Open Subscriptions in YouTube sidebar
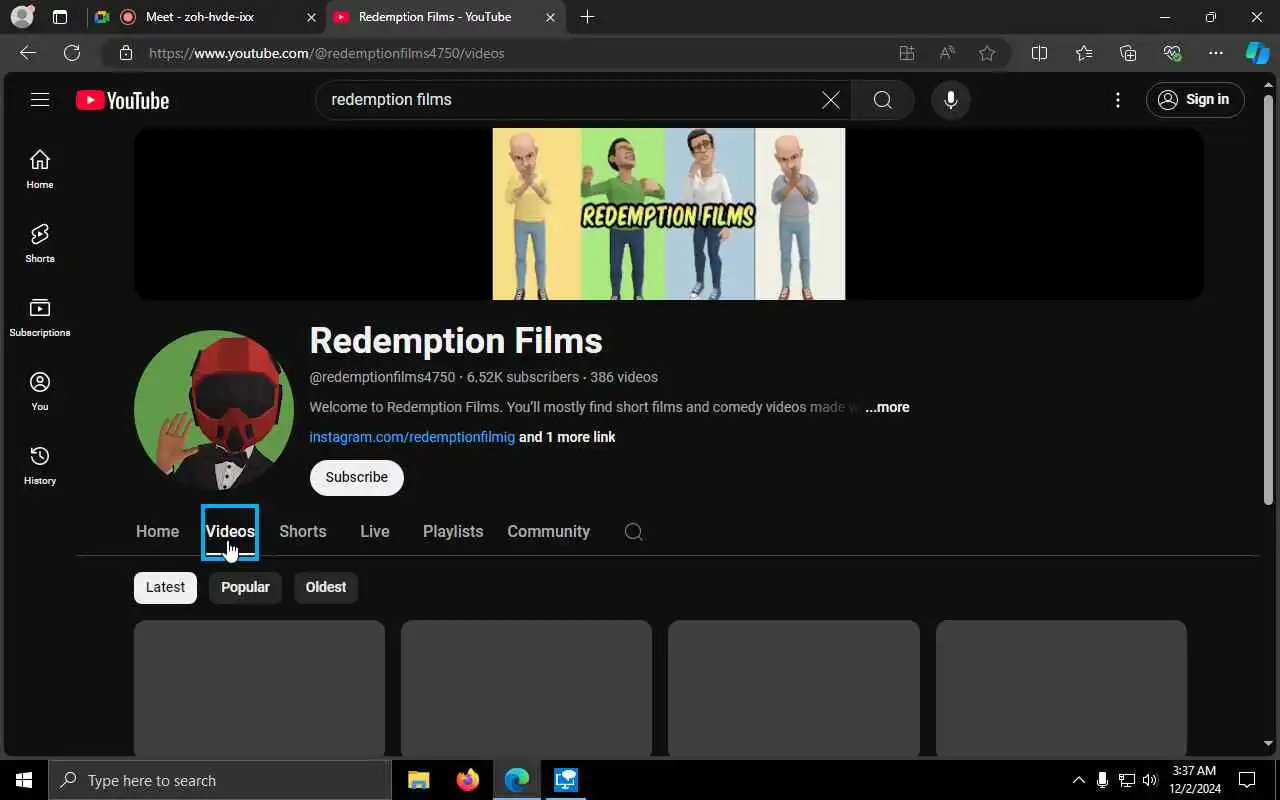Screen dimensions: 1280x800 pos(40,317)
